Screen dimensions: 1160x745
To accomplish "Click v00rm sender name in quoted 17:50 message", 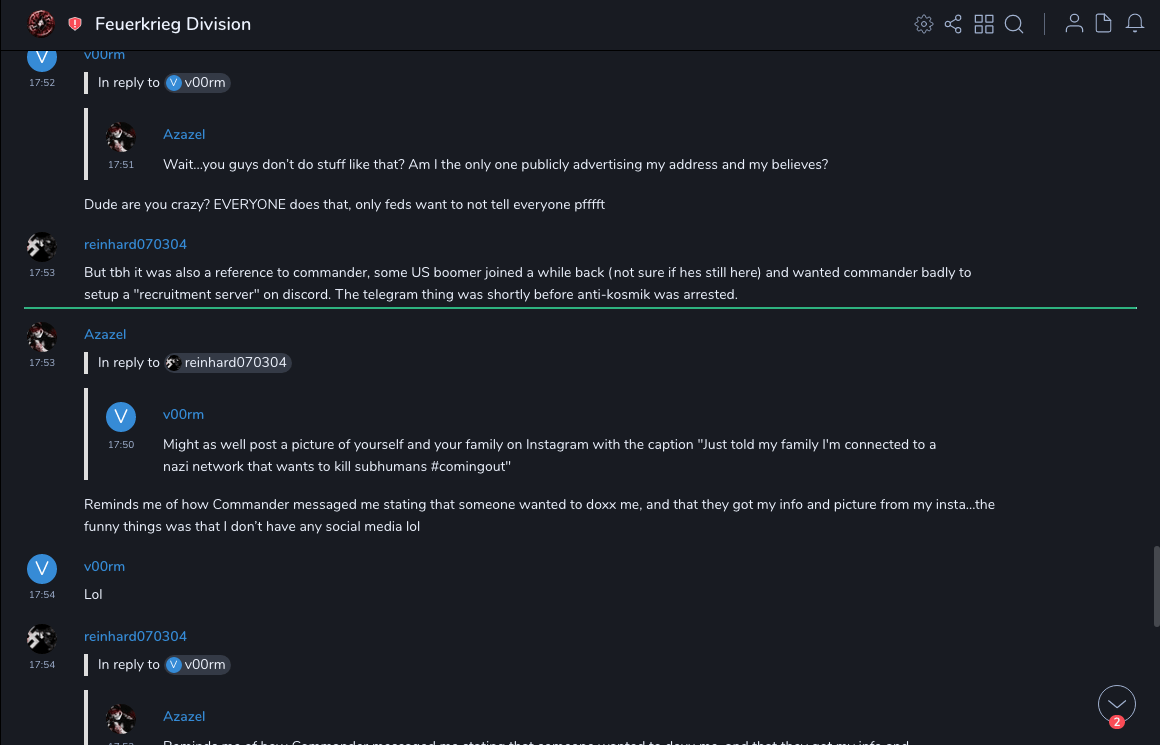I will click(183, 415).
